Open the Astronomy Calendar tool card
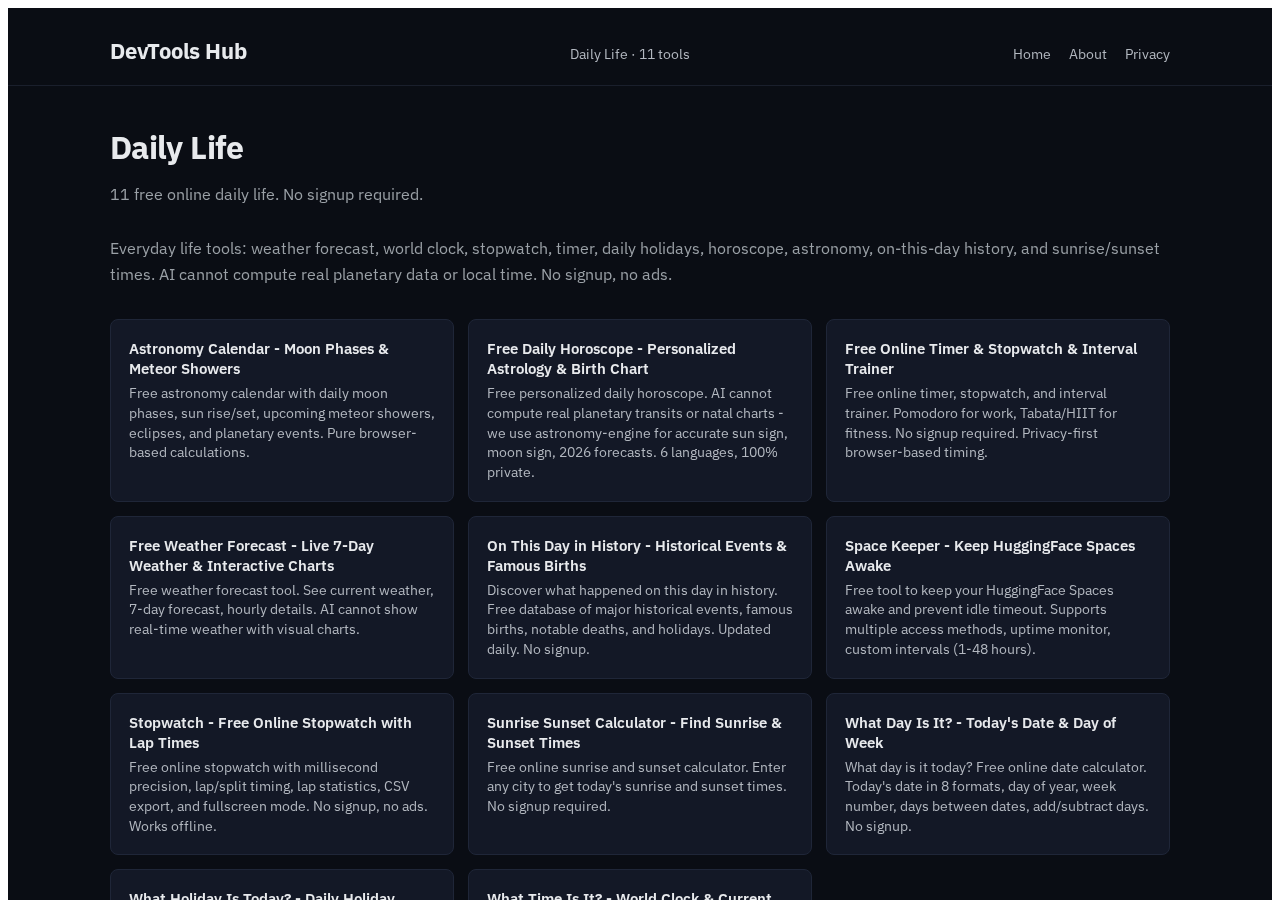 pos(282,410)
